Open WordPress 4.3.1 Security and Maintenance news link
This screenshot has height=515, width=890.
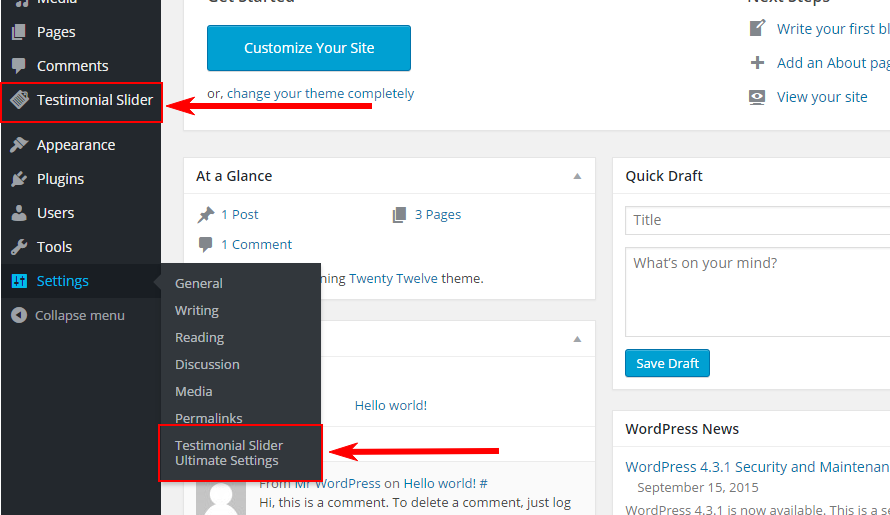[757, 467]
